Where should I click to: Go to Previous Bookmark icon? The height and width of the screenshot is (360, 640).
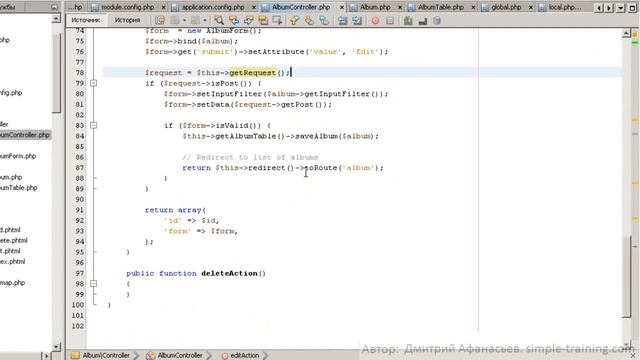point(294,20)
